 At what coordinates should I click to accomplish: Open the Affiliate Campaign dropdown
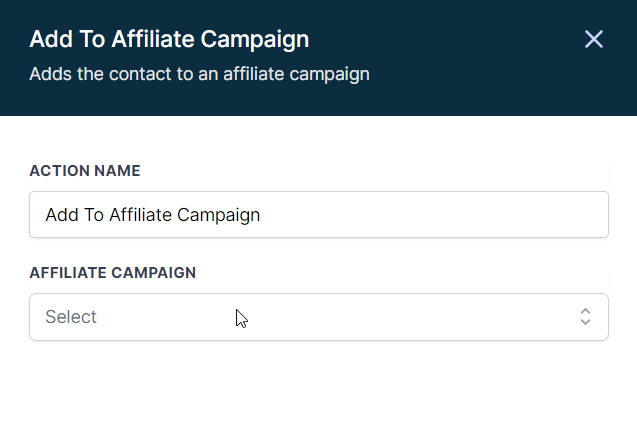[318, 317]
